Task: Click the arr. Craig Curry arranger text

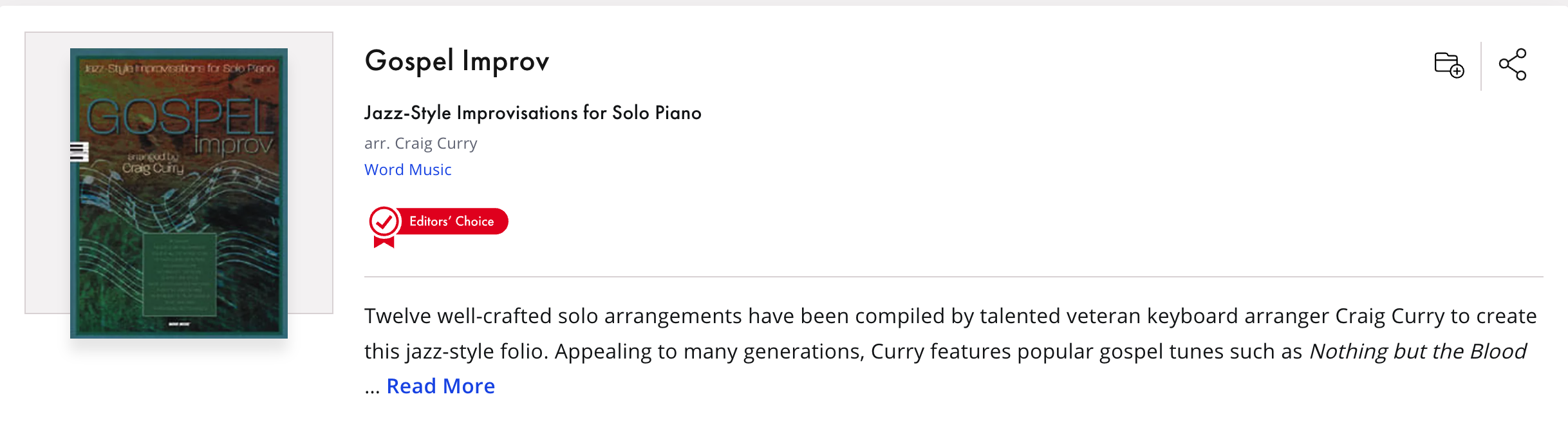Action: pyautogui.click(x=421, y=144)
